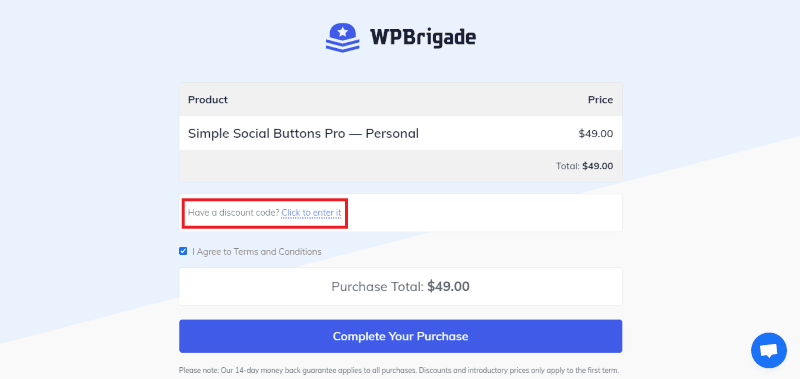Click the "I Agree to Terms and Conditions" label

[257, 251]
